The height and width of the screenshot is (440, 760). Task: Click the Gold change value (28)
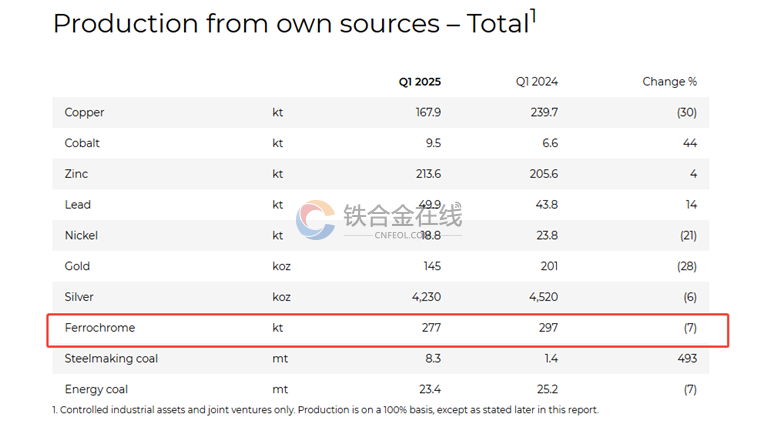click(687, 267)
